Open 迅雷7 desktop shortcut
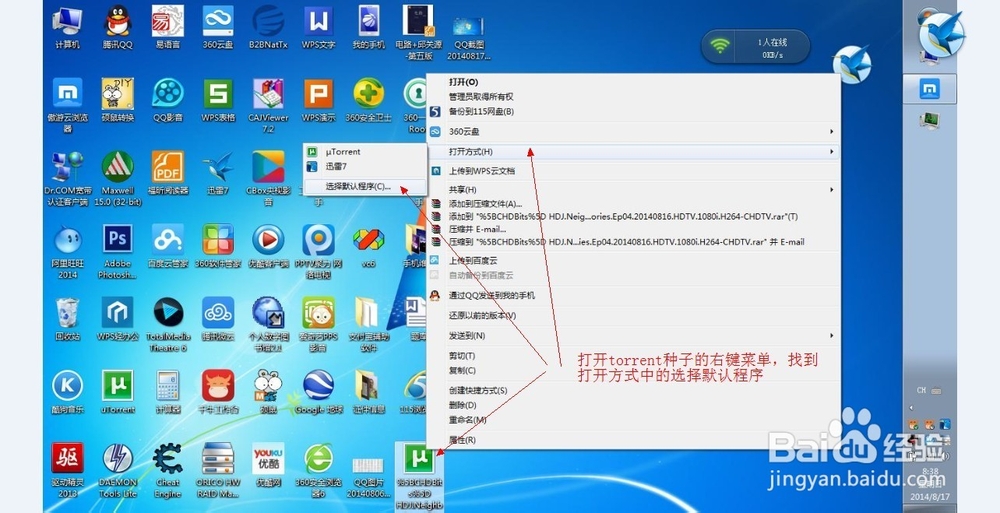1000x513 pixels. pos(218,173)
